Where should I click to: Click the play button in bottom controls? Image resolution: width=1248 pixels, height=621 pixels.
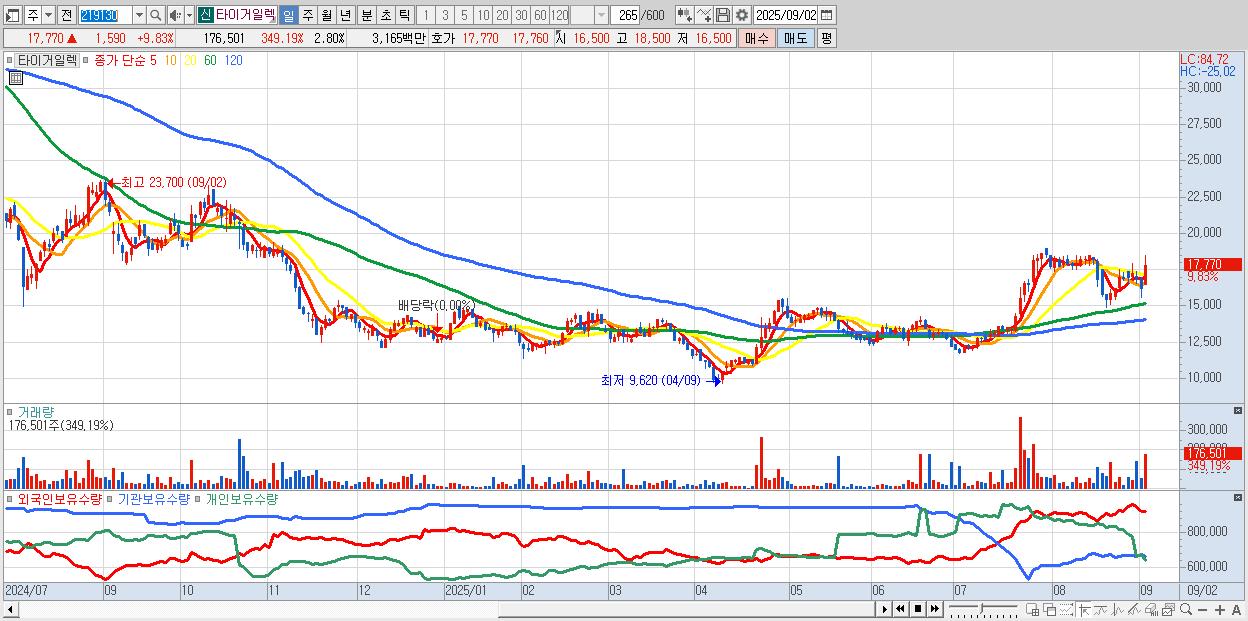click(885, 610)
